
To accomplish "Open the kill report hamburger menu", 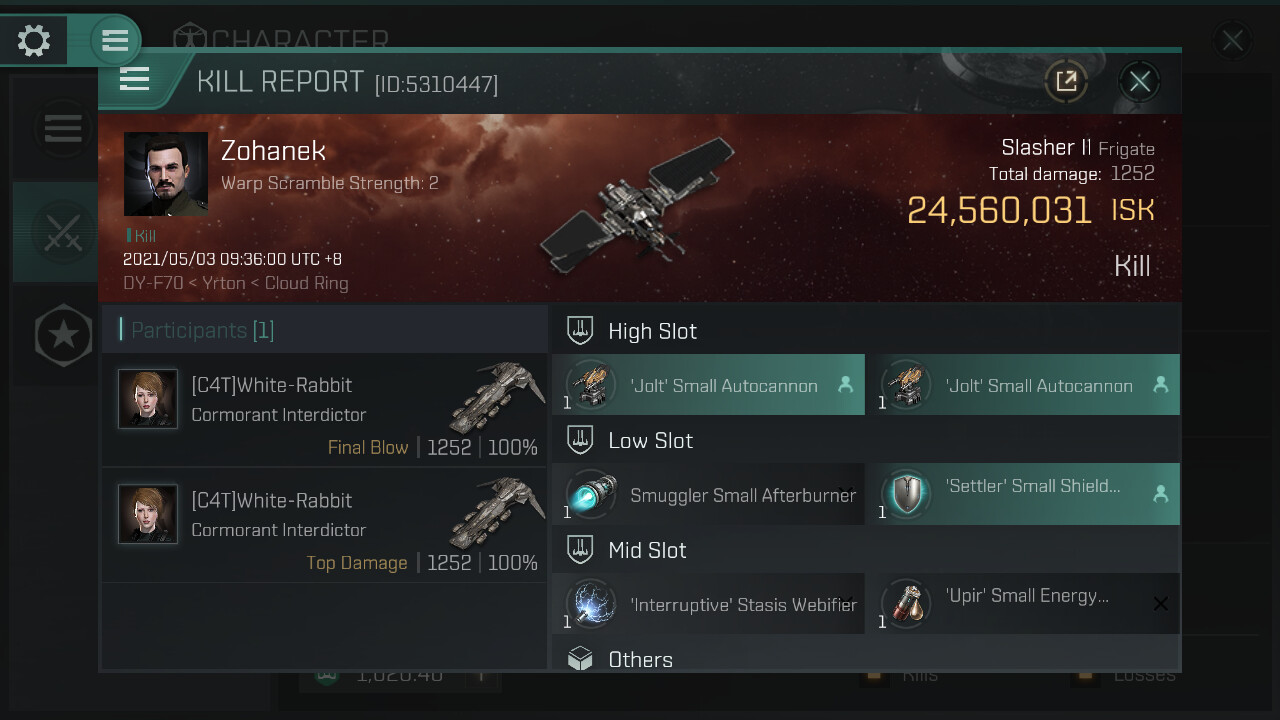I will click(x=134, y=80).
